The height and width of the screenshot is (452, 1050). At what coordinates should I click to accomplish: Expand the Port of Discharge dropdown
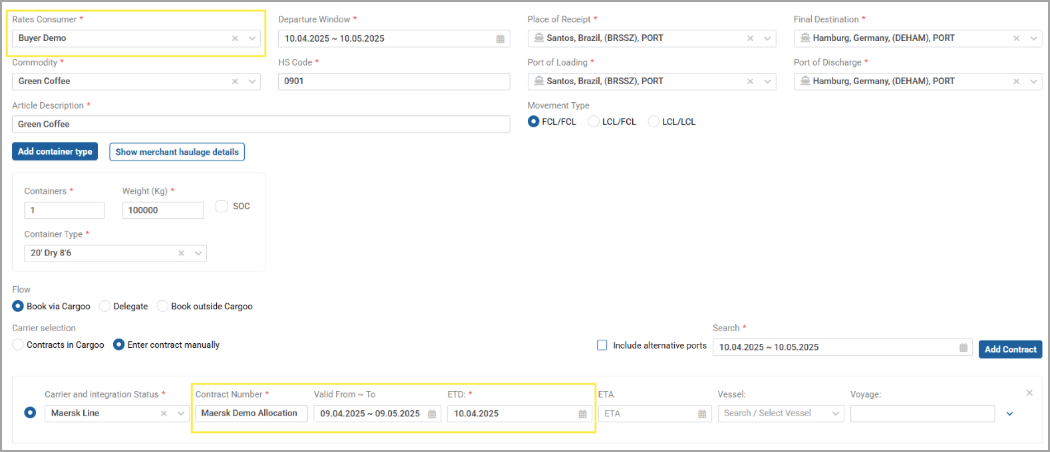[1034, 81]
